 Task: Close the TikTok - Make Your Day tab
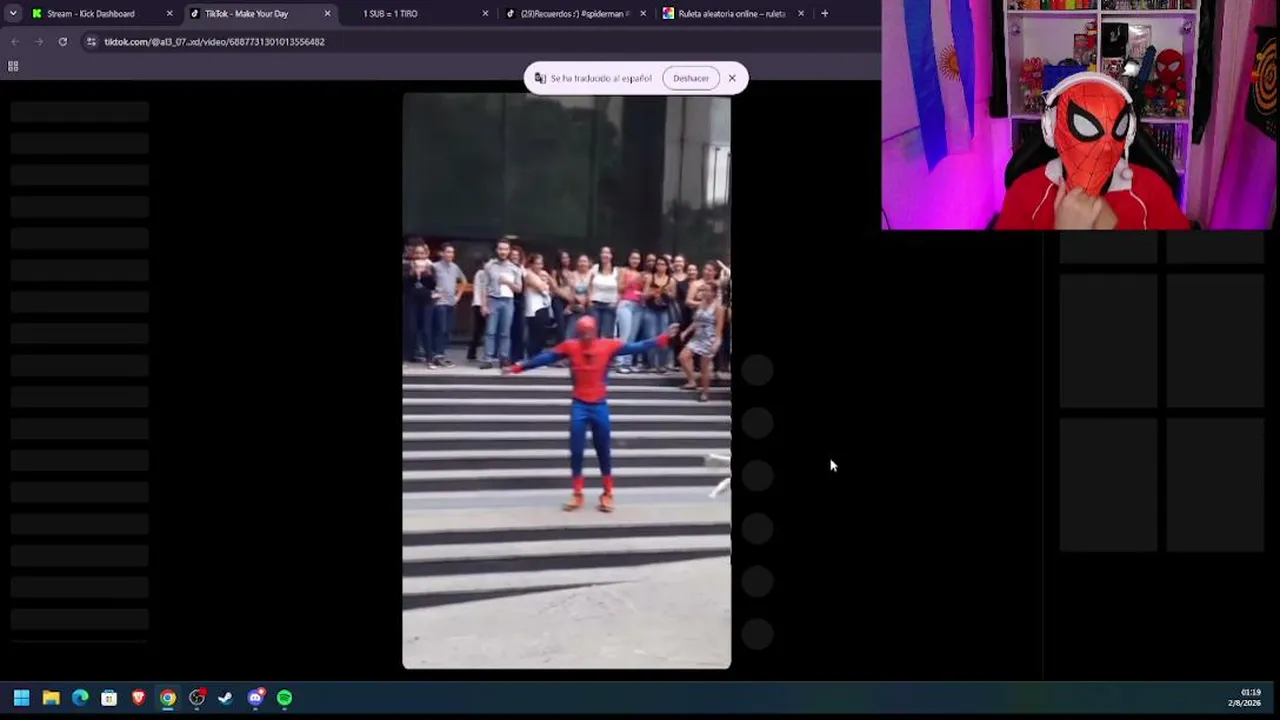(x=327, y=14)
